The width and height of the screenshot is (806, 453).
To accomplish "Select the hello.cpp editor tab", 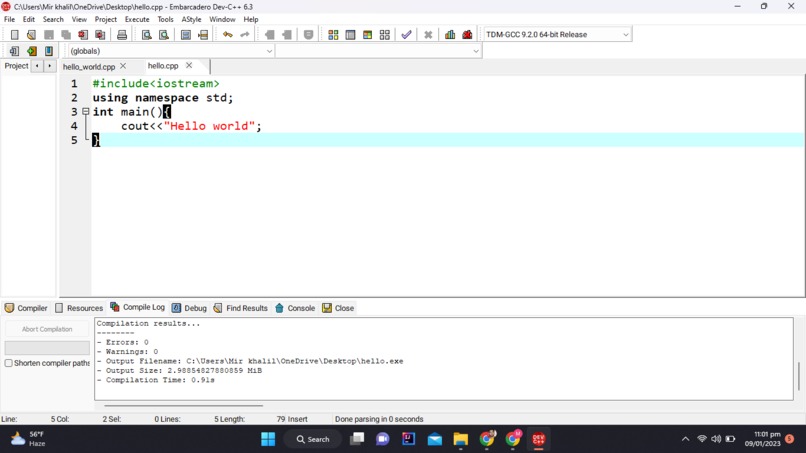I will [163, 66].
